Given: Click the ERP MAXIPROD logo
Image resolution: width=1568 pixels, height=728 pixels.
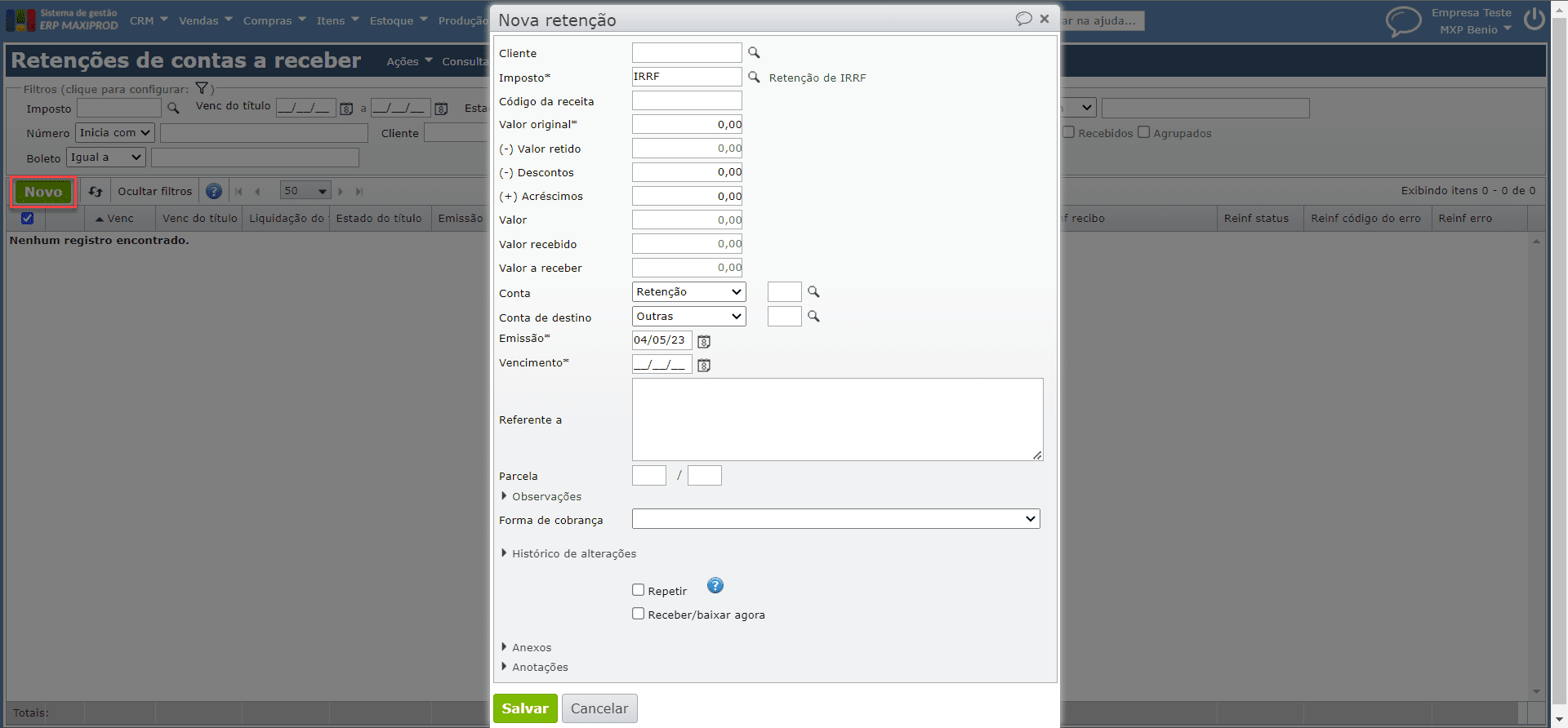Looking at the screenshot, I should (62, 20).
